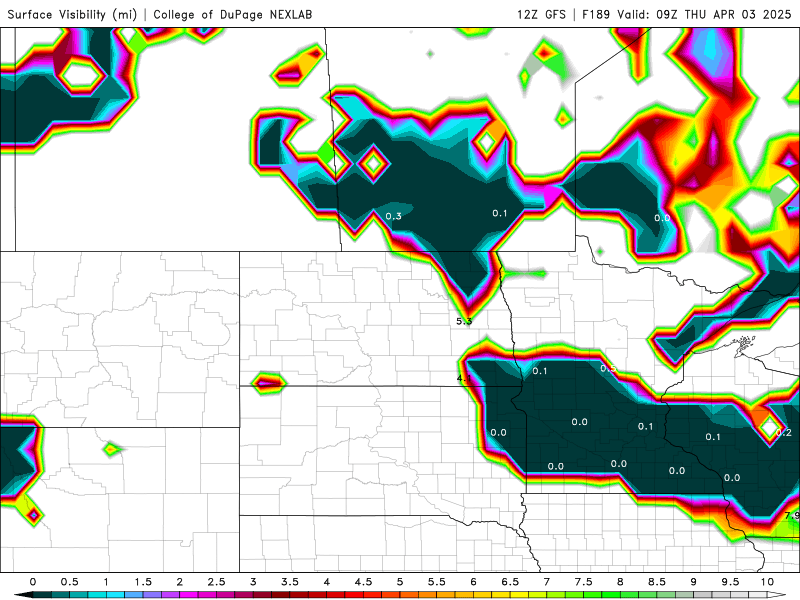This screenshot has width=800, height=600.
Task: Click the colorbar tick label "4.5"
Action: tap(363, 582)
